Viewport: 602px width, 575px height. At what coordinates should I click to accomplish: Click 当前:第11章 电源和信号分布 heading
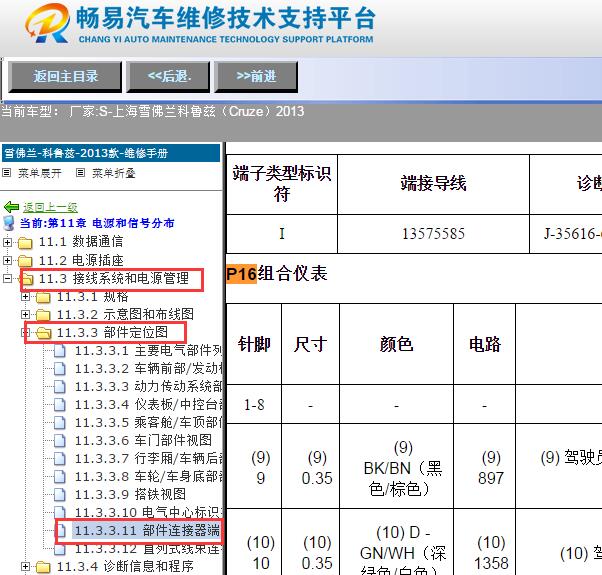pos(97,223)
